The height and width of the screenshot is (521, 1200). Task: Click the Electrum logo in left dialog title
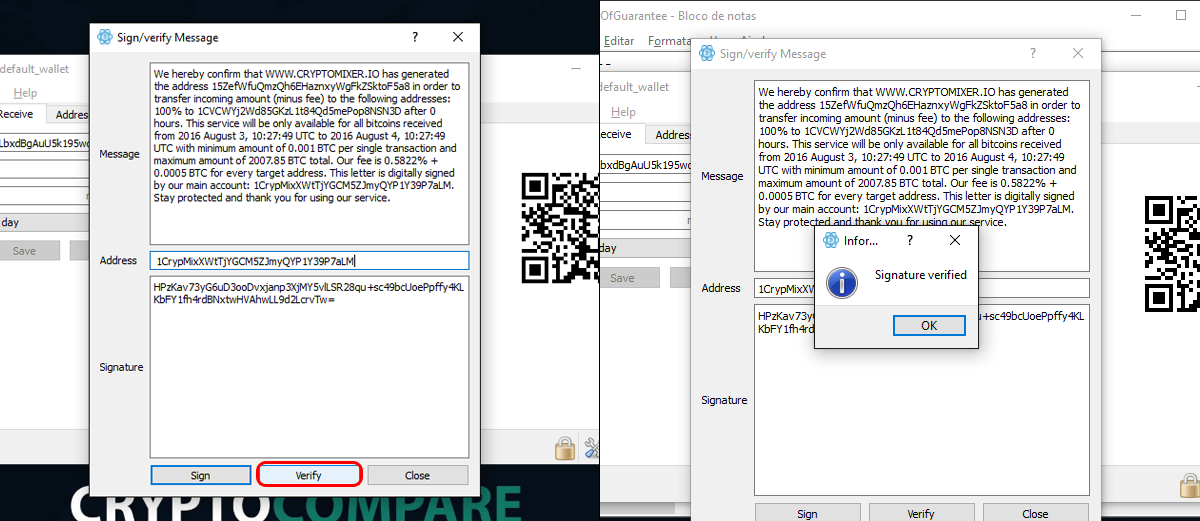(104, 37)
